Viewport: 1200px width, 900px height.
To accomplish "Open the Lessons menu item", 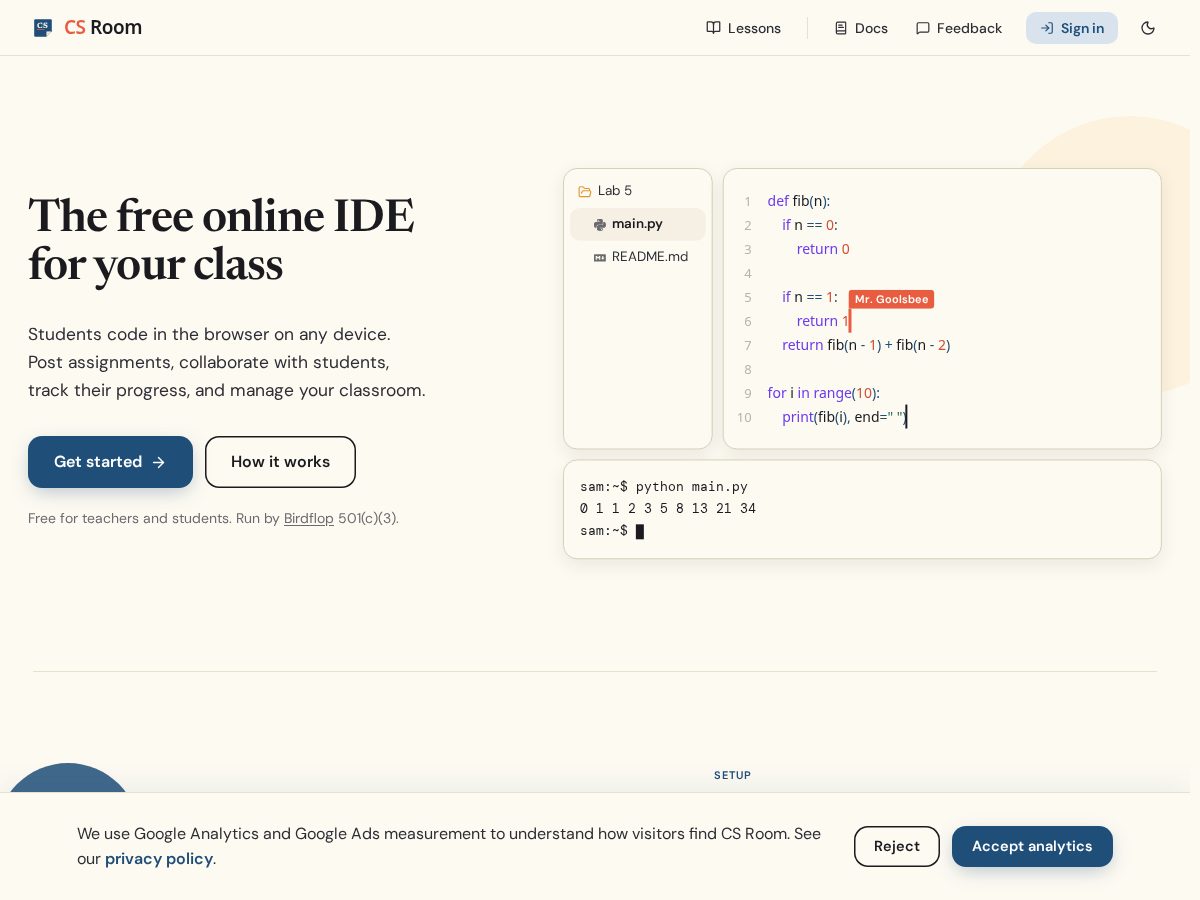I will (743, 28).
